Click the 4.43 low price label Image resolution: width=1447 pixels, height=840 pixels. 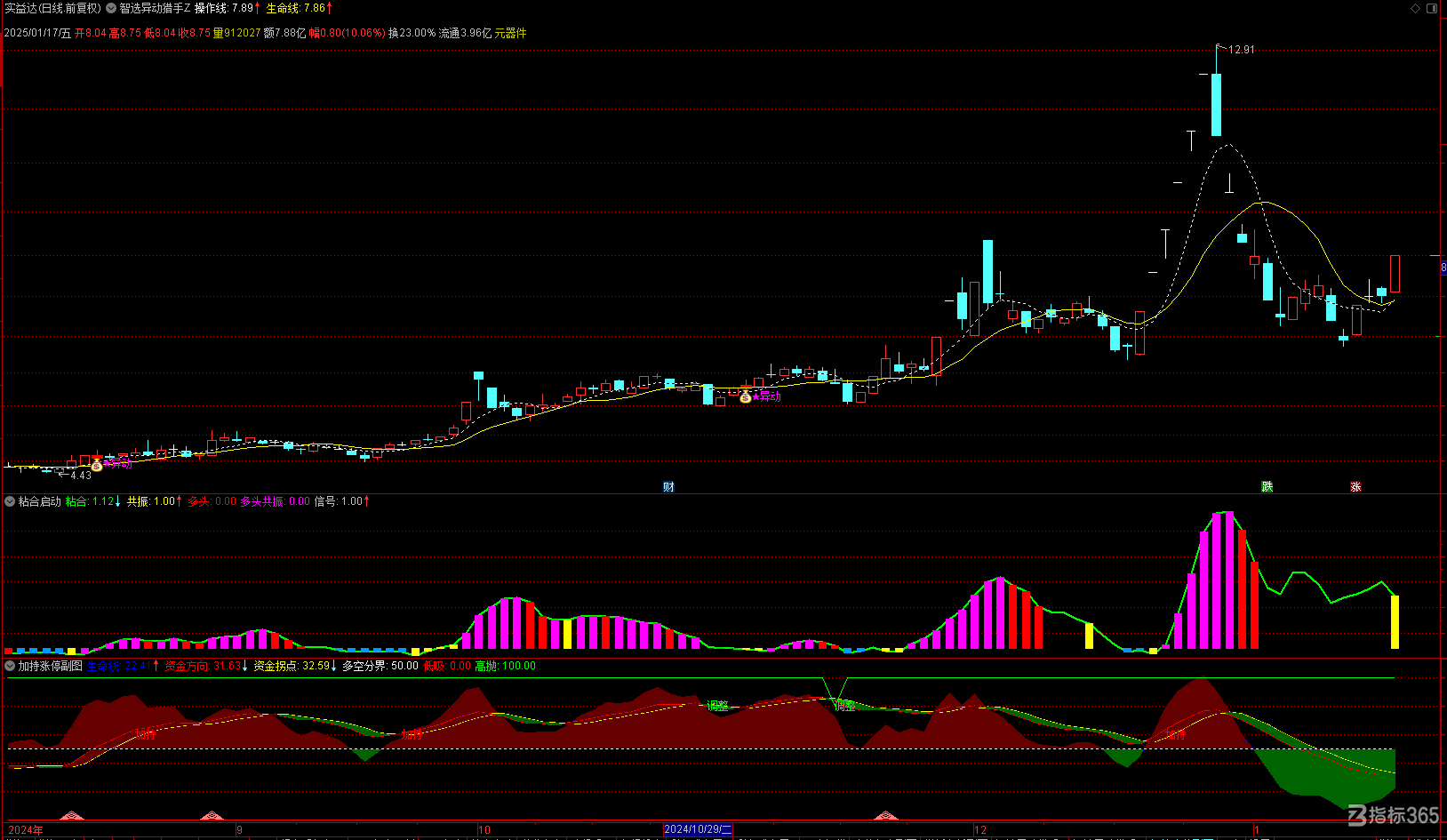(x=81, y=476)
